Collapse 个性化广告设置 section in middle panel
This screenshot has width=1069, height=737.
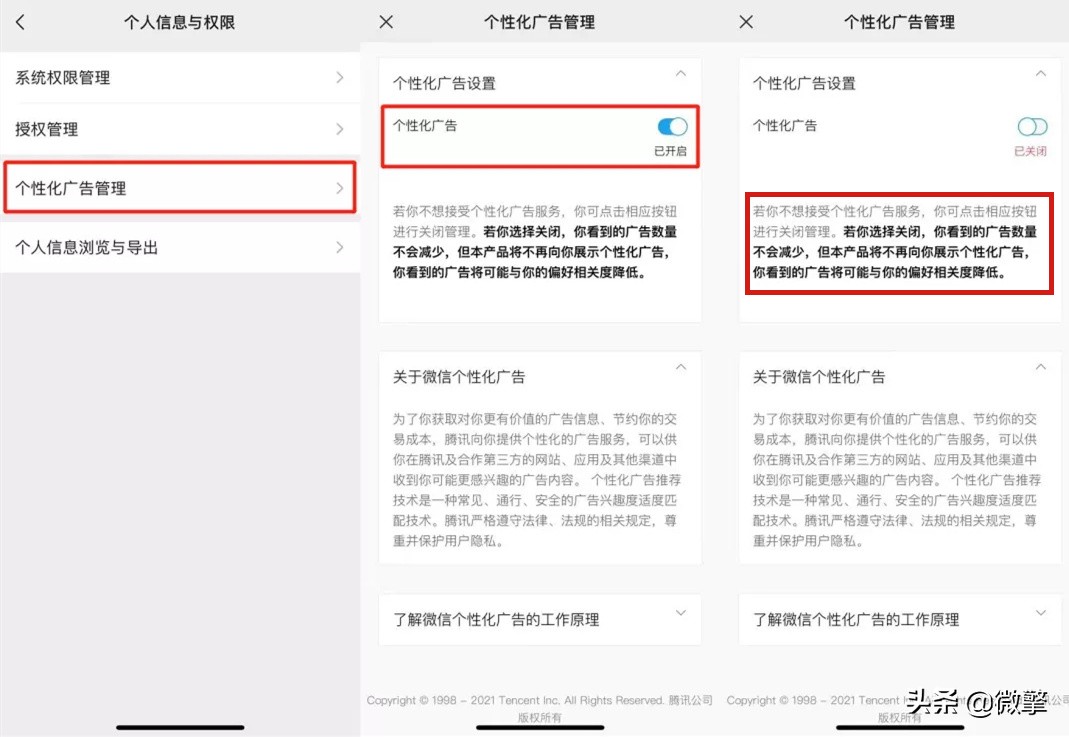680,74
